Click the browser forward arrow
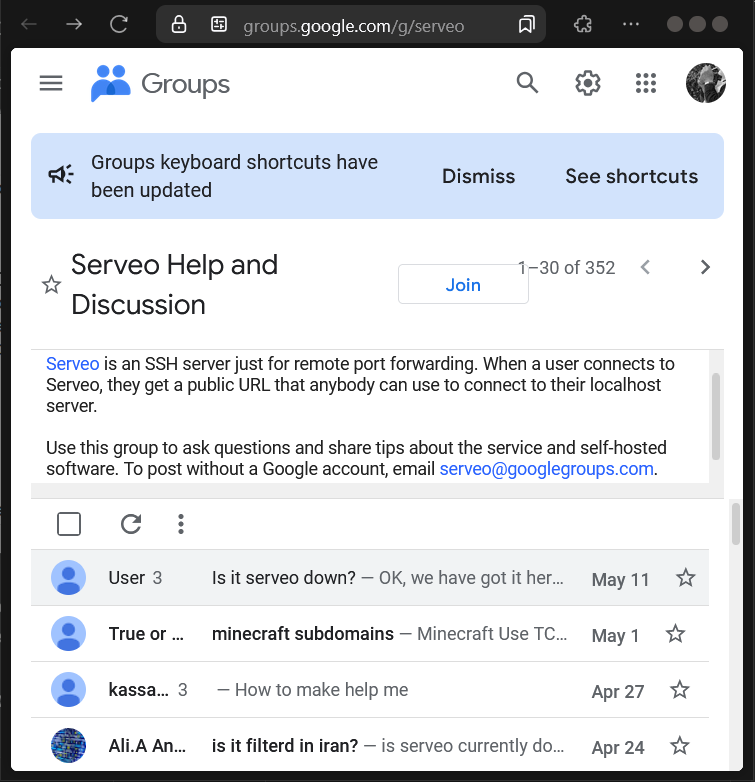755x782 pixels. (74, 24)
